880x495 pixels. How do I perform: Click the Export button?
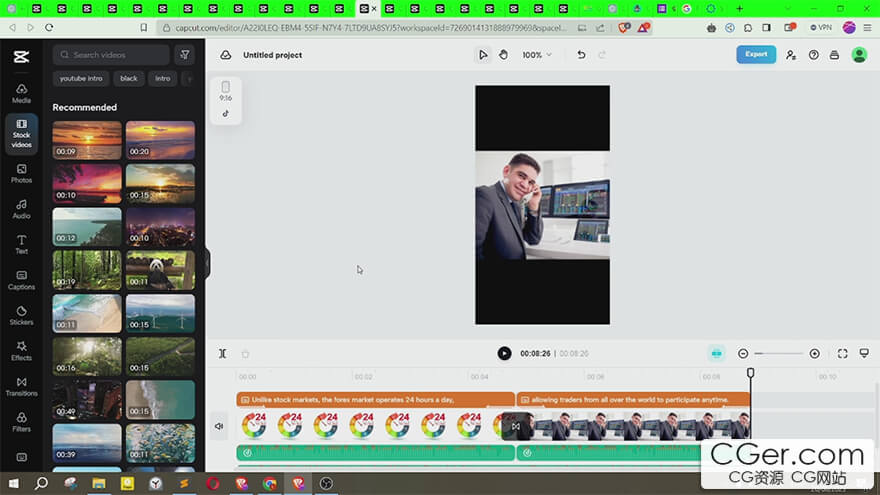pos(756,54)
